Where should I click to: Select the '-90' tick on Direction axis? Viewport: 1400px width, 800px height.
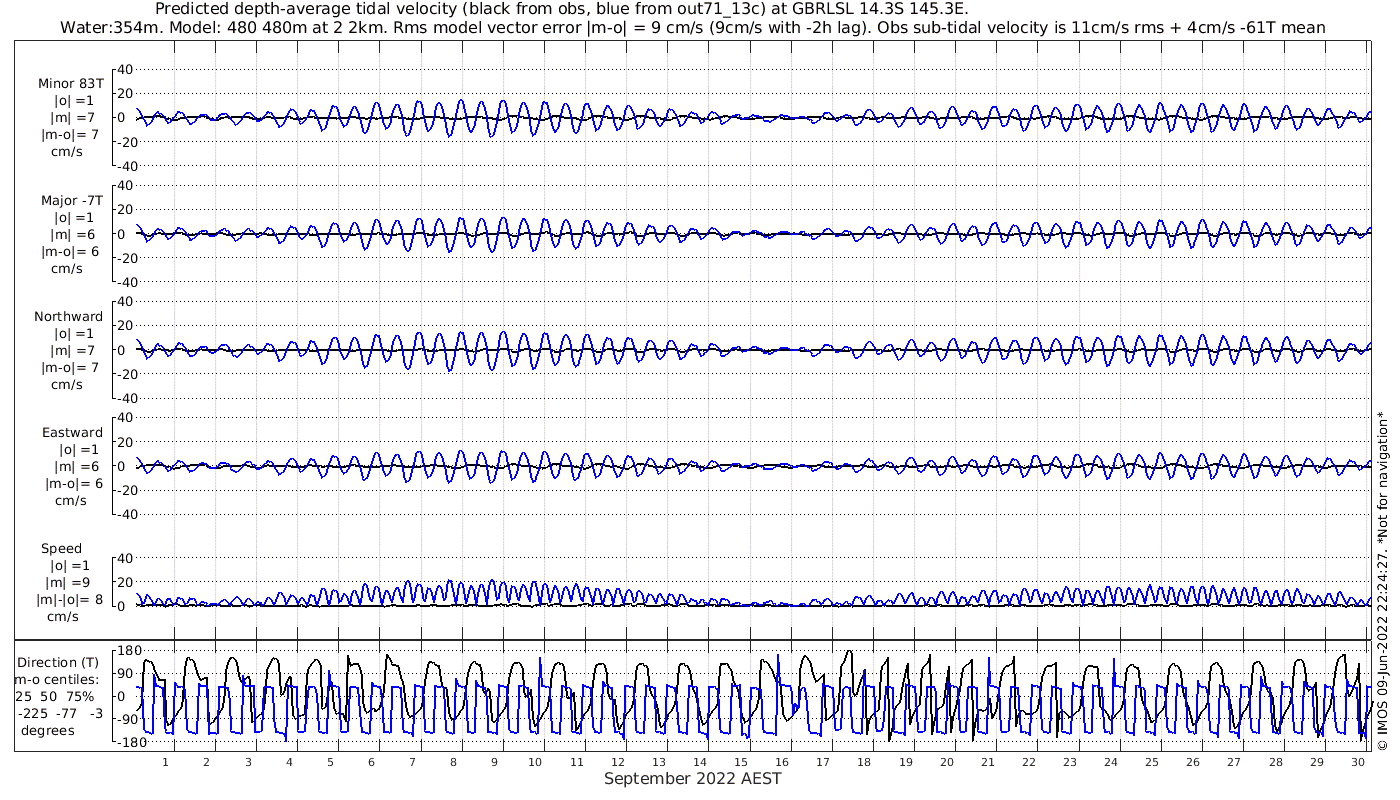(x=128, y=719)
